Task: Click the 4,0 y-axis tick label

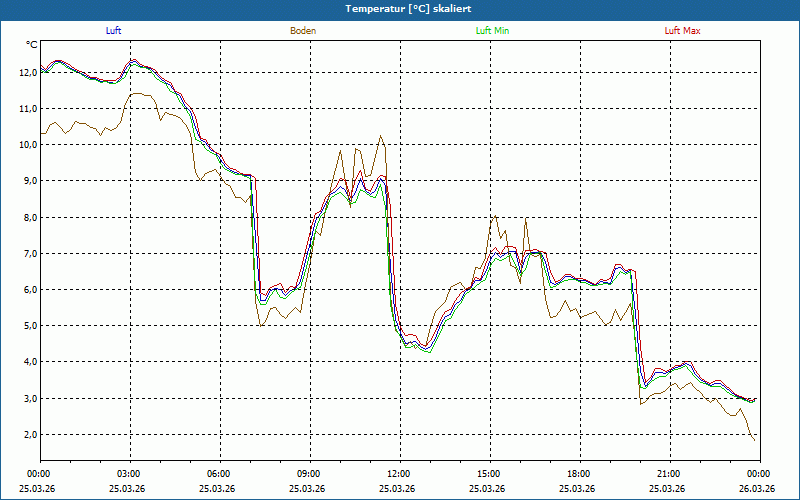Action: pos(27,362)
